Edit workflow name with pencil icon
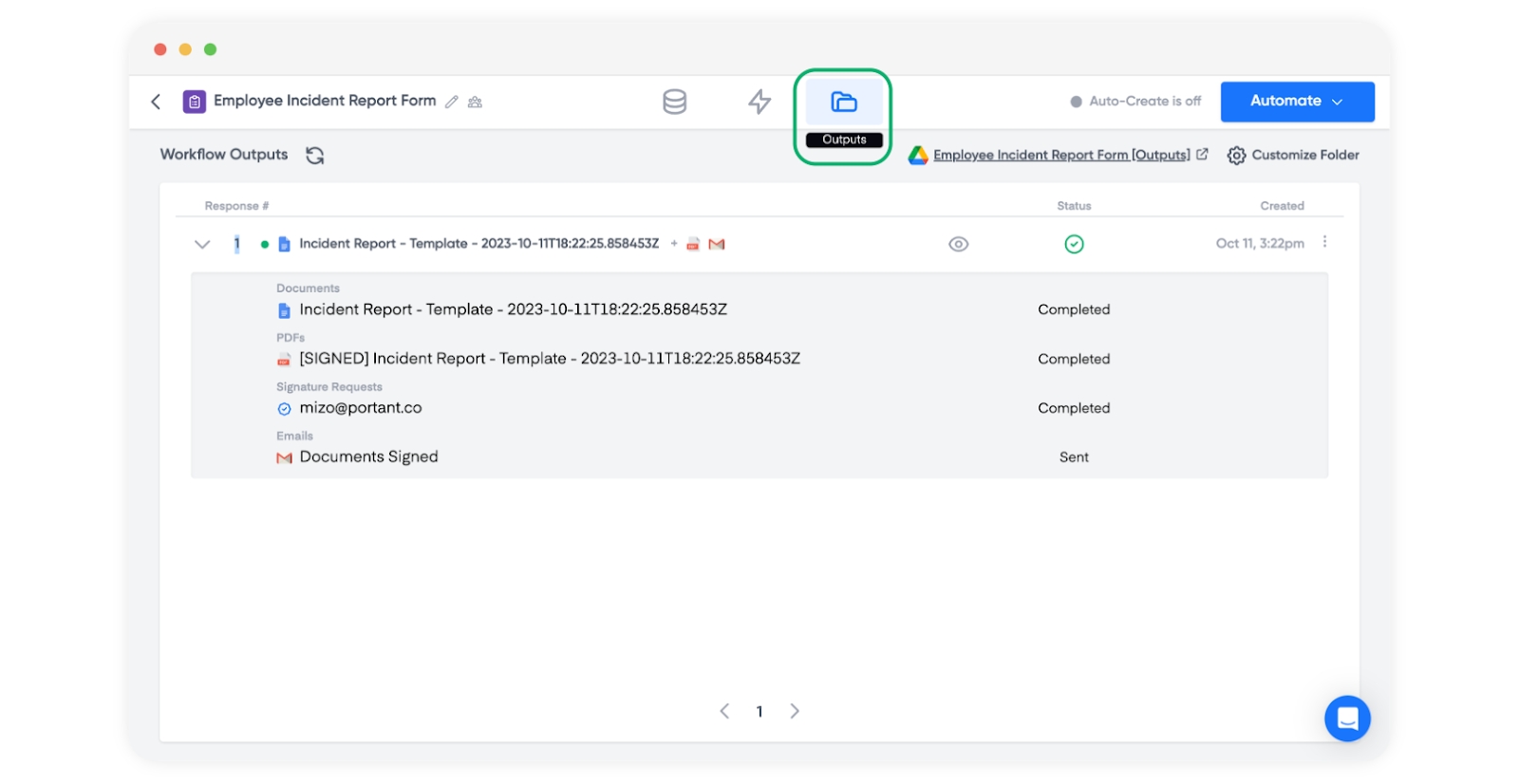 point(452,102)
